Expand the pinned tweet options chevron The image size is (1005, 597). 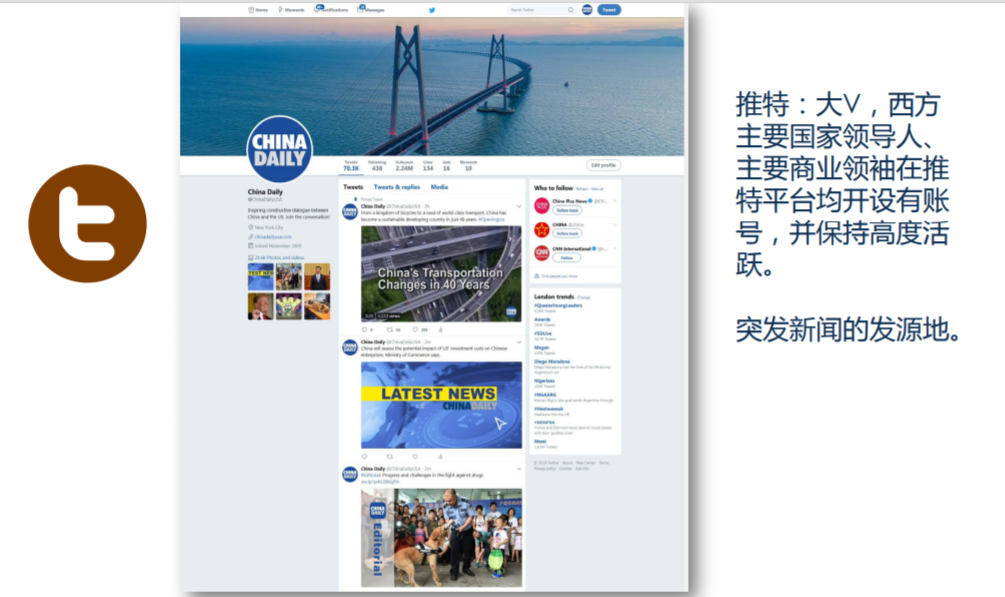coord(519,206)
